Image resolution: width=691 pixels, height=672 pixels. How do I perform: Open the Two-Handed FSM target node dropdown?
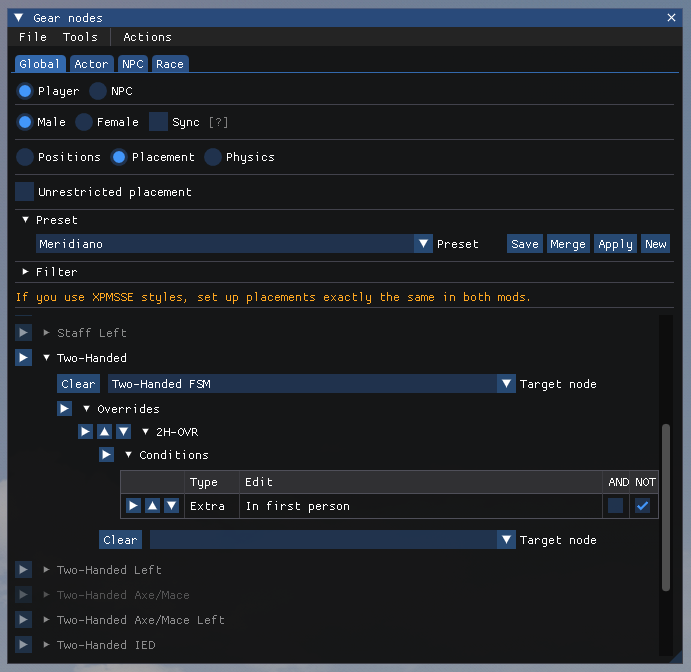(x=505, y=384)
